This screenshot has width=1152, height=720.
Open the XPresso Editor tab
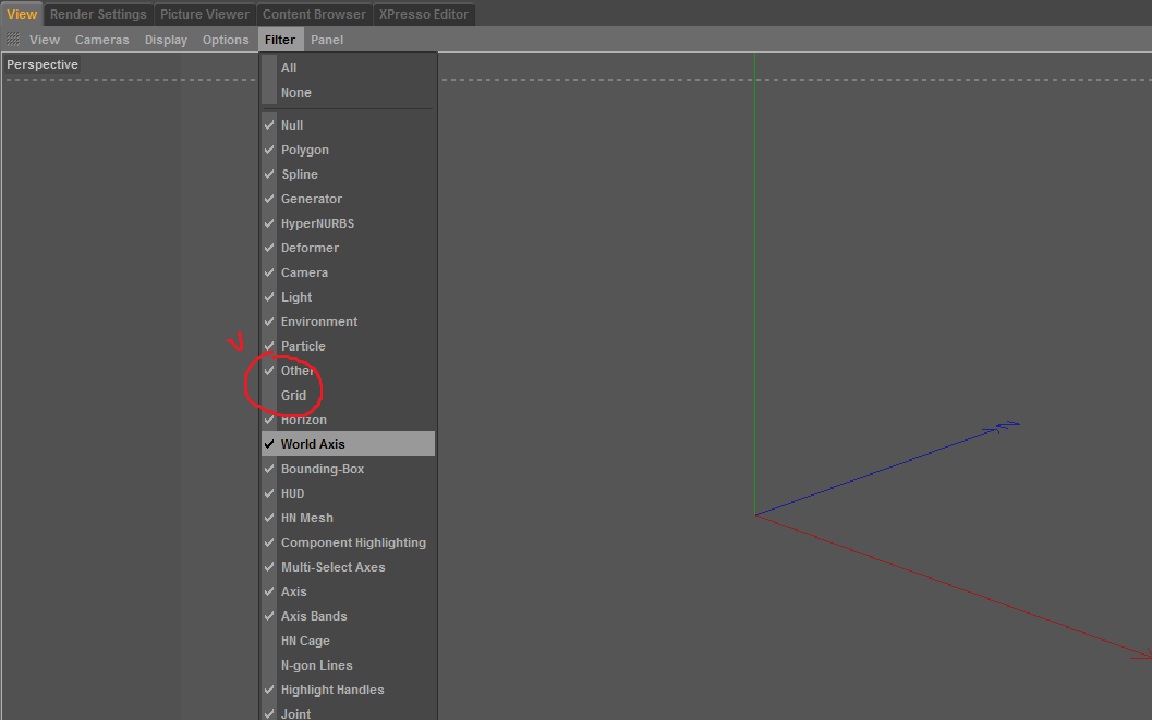(423, 14)
